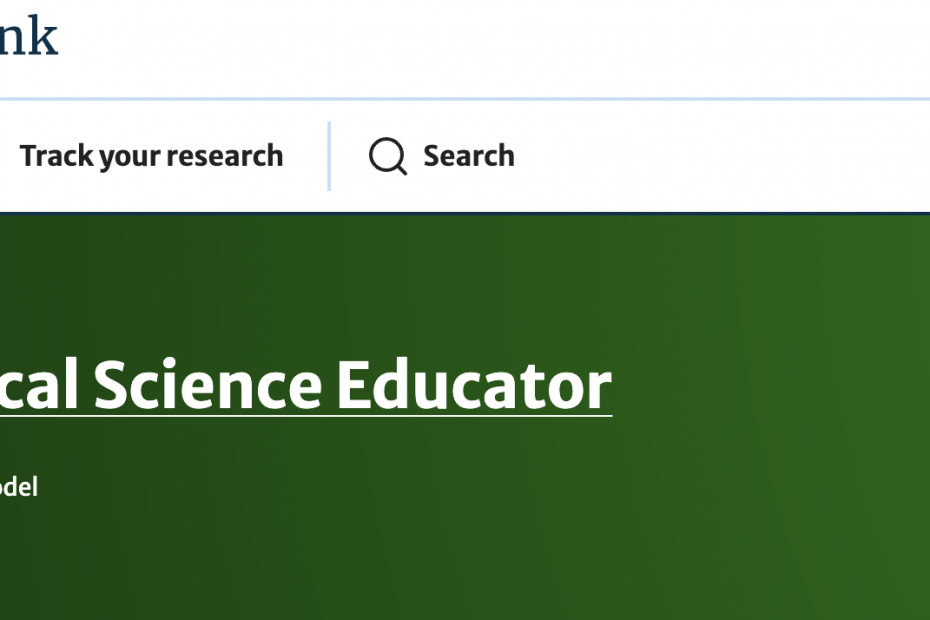
Task: Open Track your research link
Action: [x=151, y=156]
